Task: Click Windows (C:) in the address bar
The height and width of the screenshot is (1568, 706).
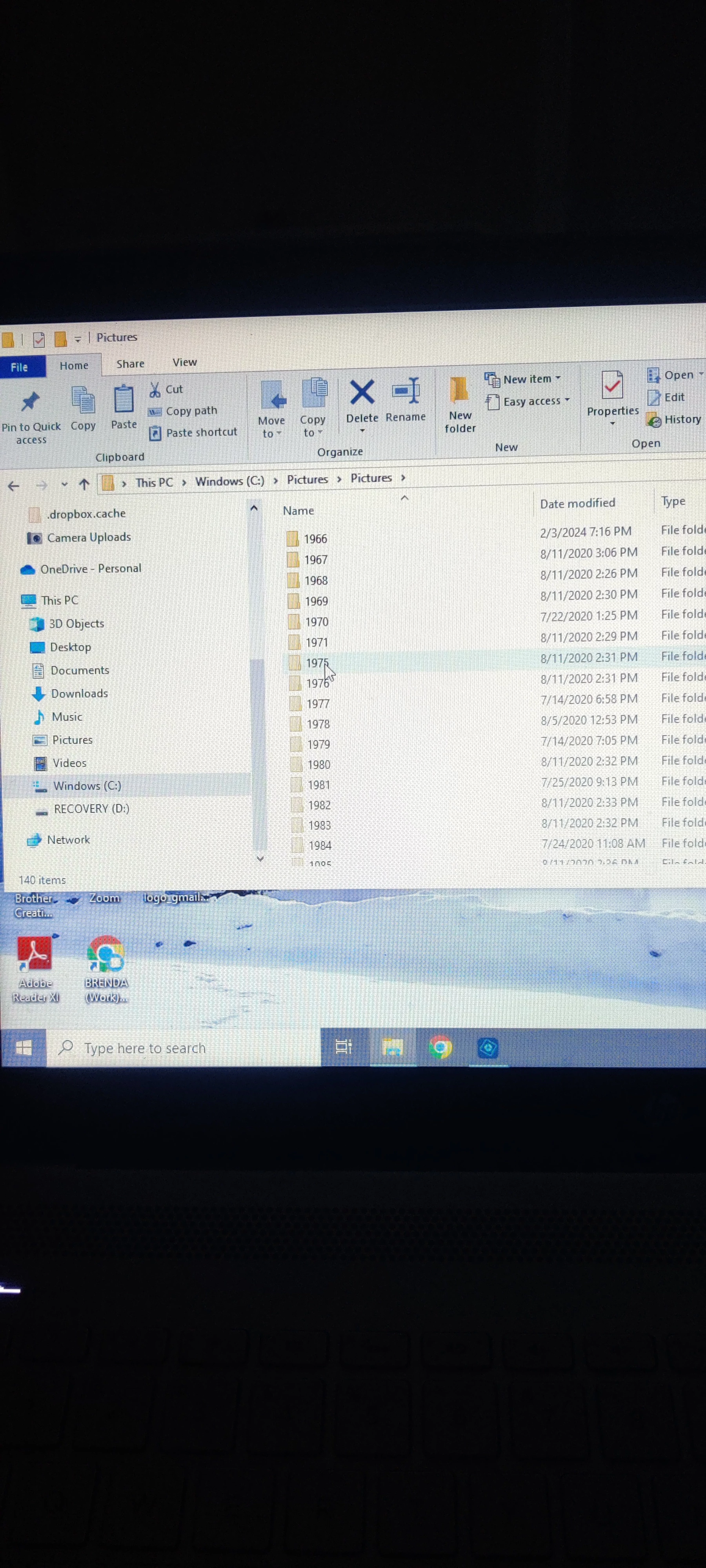Action: [x=230, y=481]
